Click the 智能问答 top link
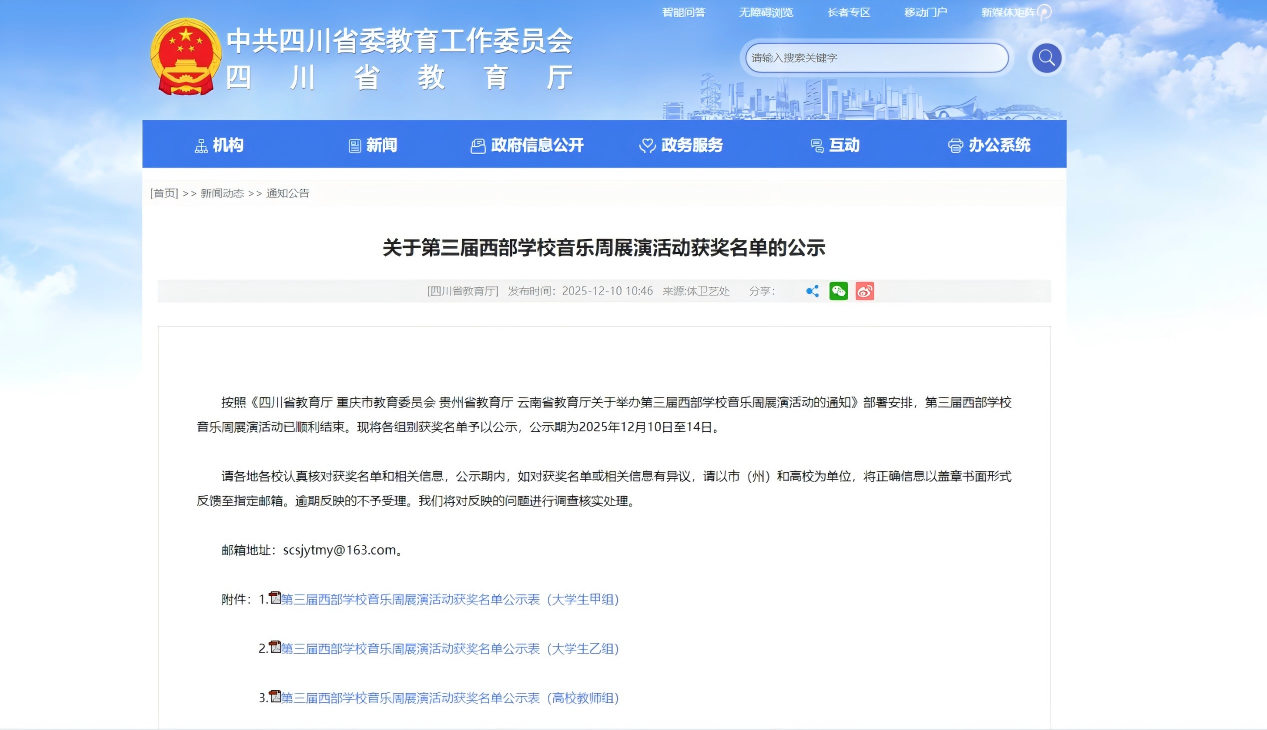This screenshot has height=730, width=1267. click(x=683, y=13)
